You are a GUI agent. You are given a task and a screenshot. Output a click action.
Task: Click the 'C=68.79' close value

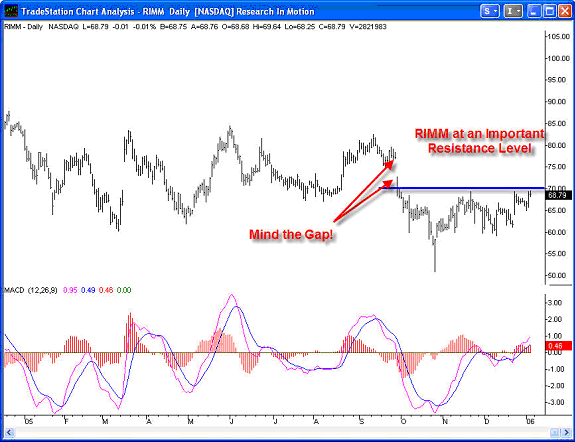click(x=332, y=27)
